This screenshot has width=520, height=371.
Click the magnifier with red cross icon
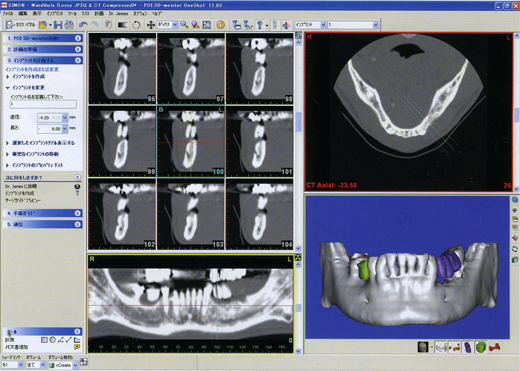pos(195,25)
